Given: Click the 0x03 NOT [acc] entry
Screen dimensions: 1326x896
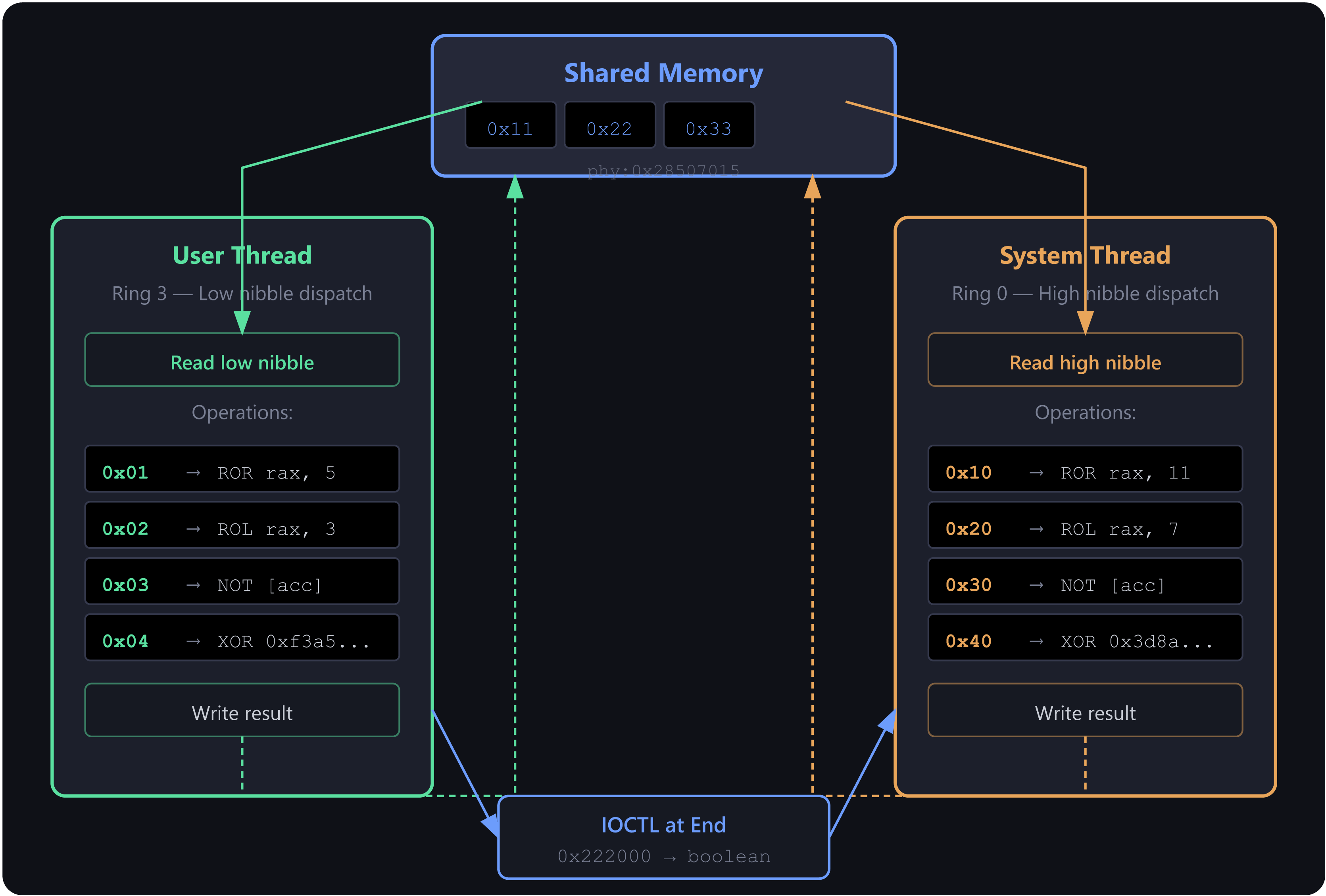Looking at the screenshot, I should (242, 582).
